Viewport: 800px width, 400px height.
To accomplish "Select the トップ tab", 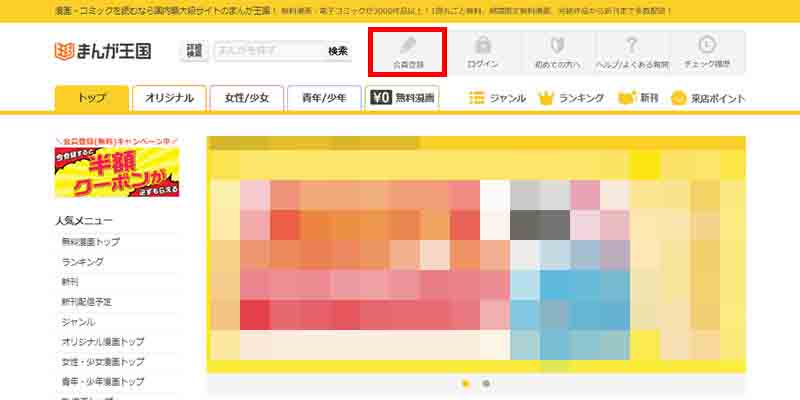I will pos(92,98).
